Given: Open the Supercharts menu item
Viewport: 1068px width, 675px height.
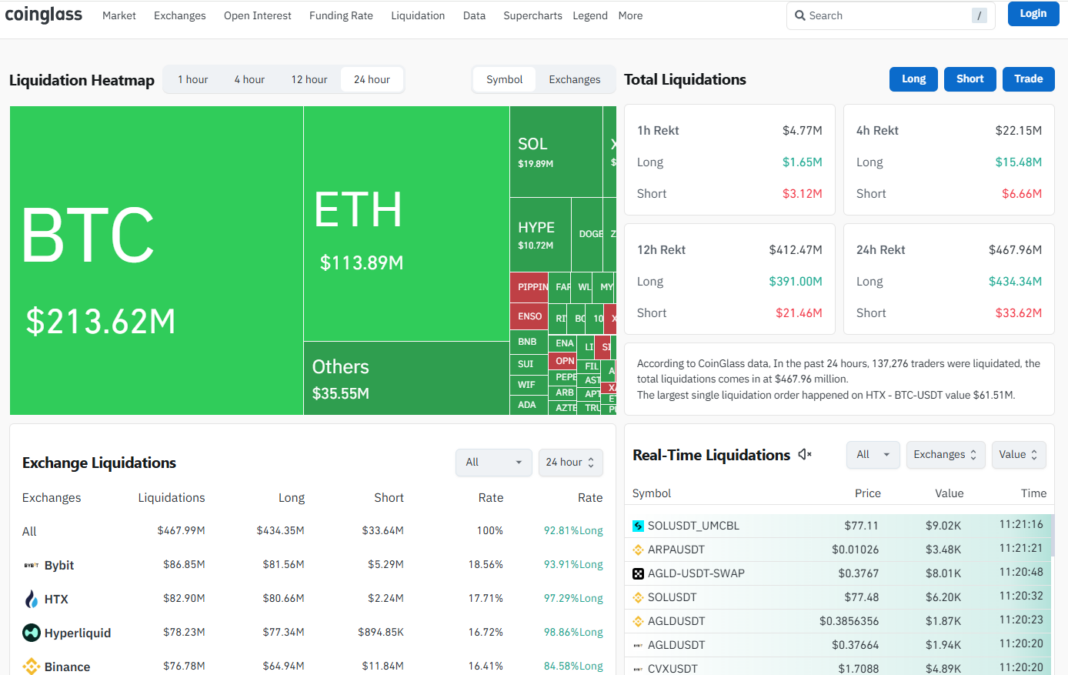Looking at the screenshot, I should coord(532,16).
